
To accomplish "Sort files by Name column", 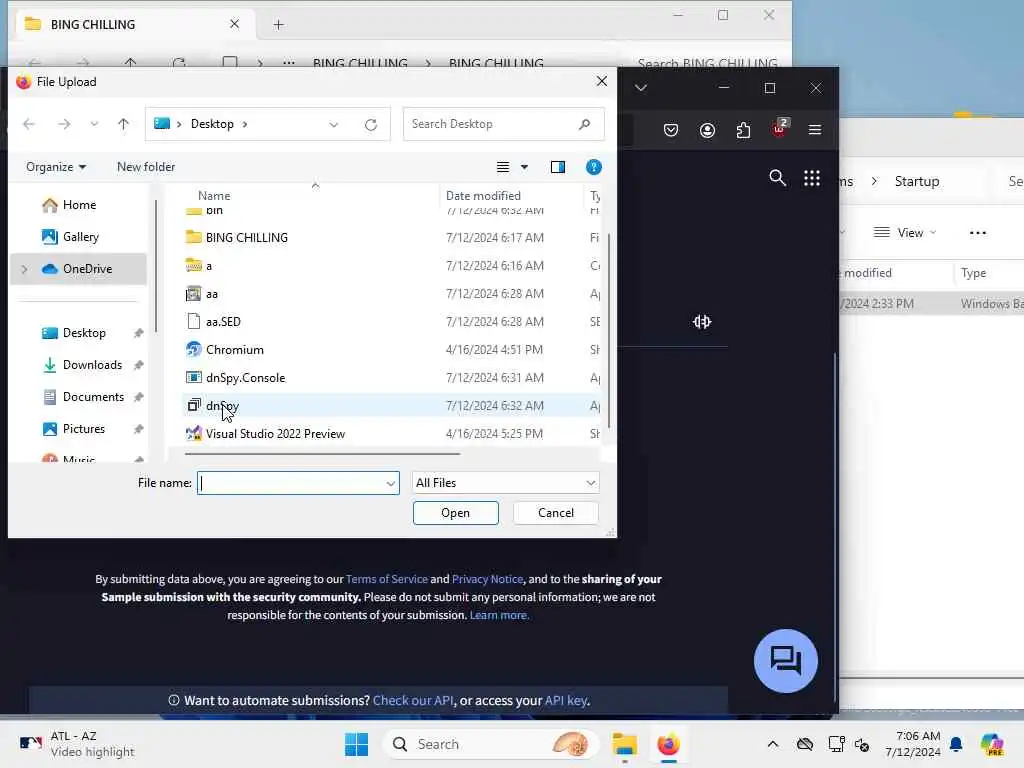I will click(x=214, y=196).
